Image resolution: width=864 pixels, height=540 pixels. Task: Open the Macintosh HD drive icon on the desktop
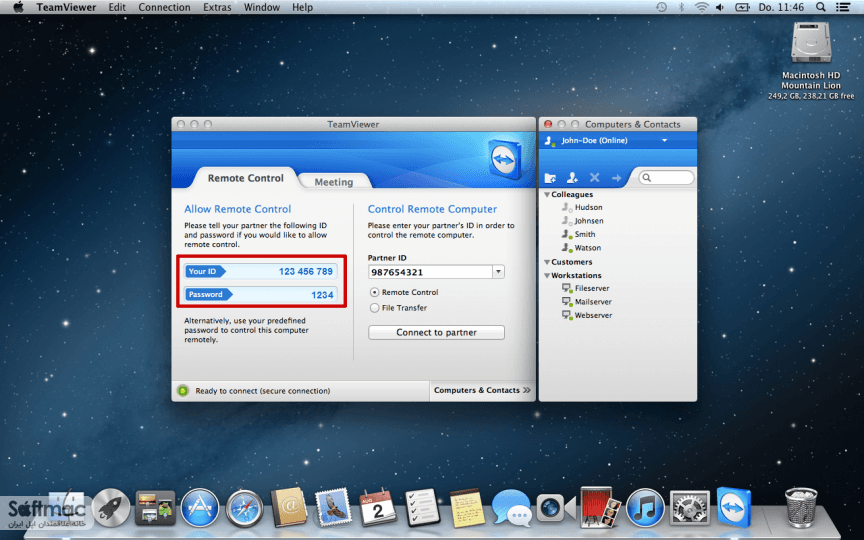point(811,44)
